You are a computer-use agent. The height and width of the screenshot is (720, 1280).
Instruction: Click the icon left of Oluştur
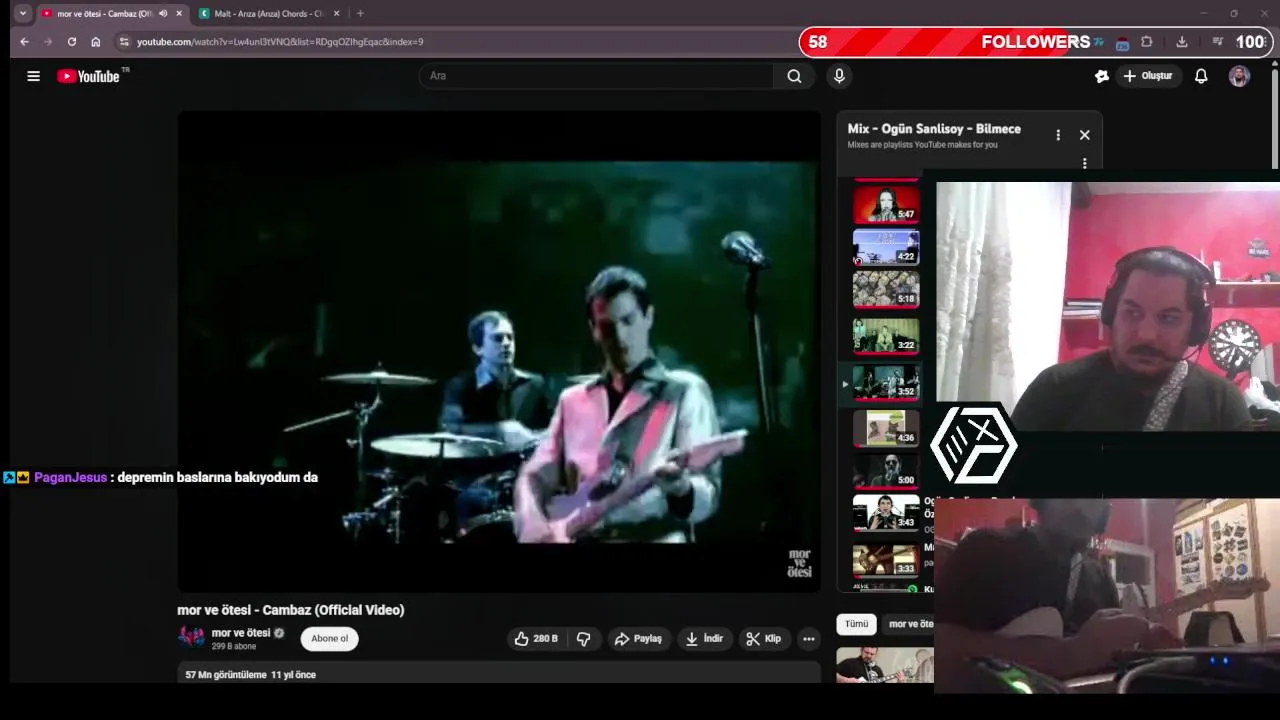click(x=1102, y=76)
